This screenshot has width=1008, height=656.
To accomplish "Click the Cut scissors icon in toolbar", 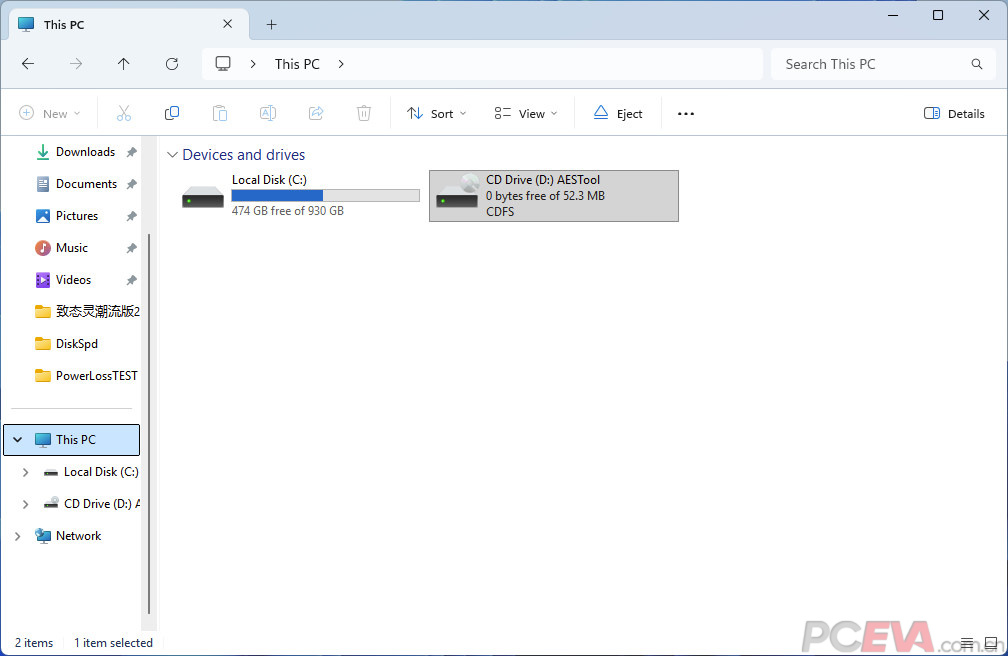I will 124,114.
